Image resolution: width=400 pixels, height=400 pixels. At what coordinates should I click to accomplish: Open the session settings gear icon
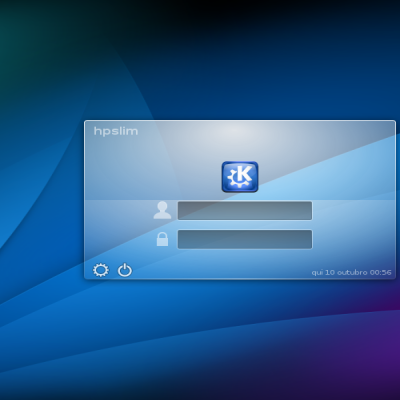101,270
